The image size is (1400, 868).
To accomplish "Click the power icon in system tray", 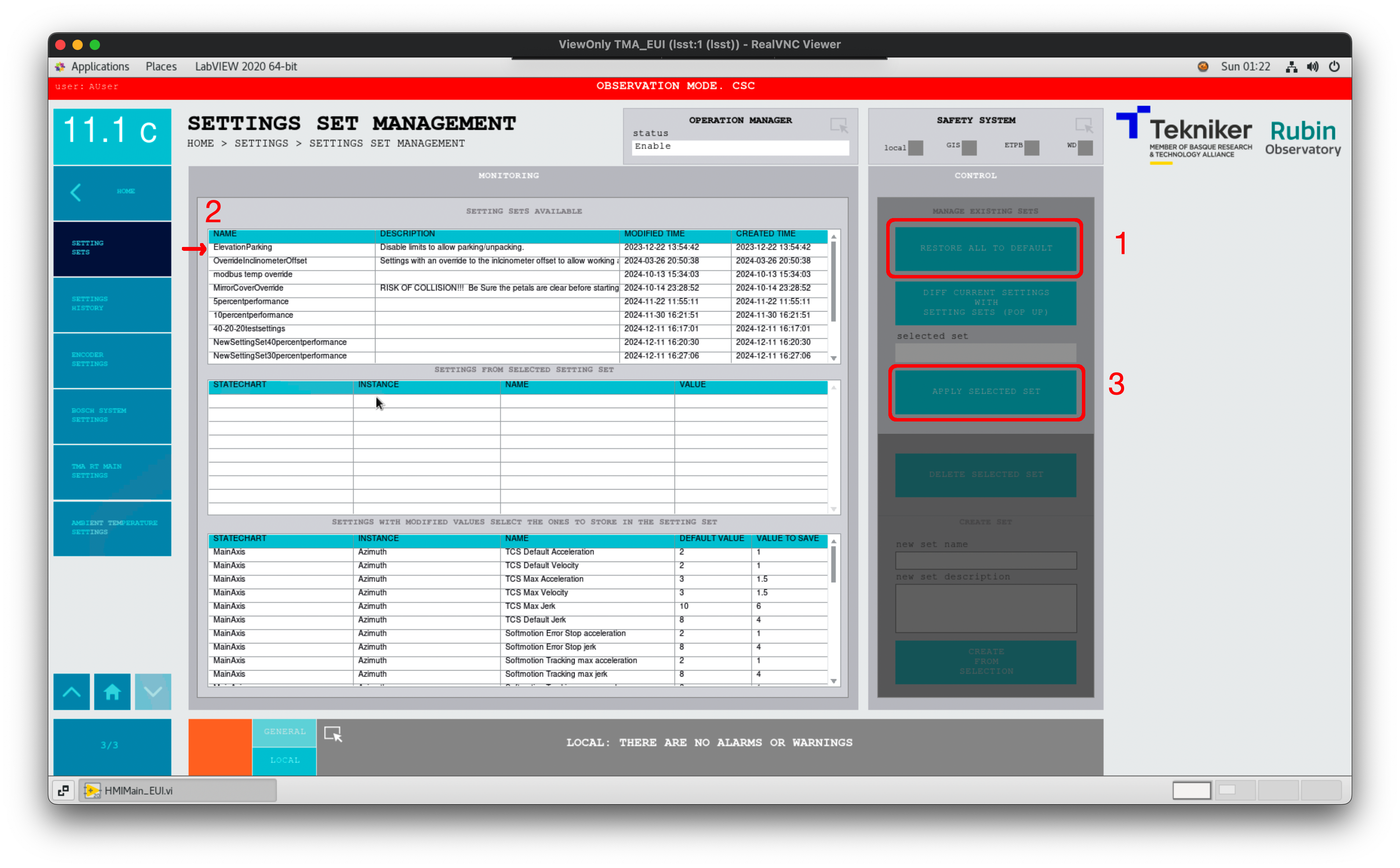I will (1334, 67).
